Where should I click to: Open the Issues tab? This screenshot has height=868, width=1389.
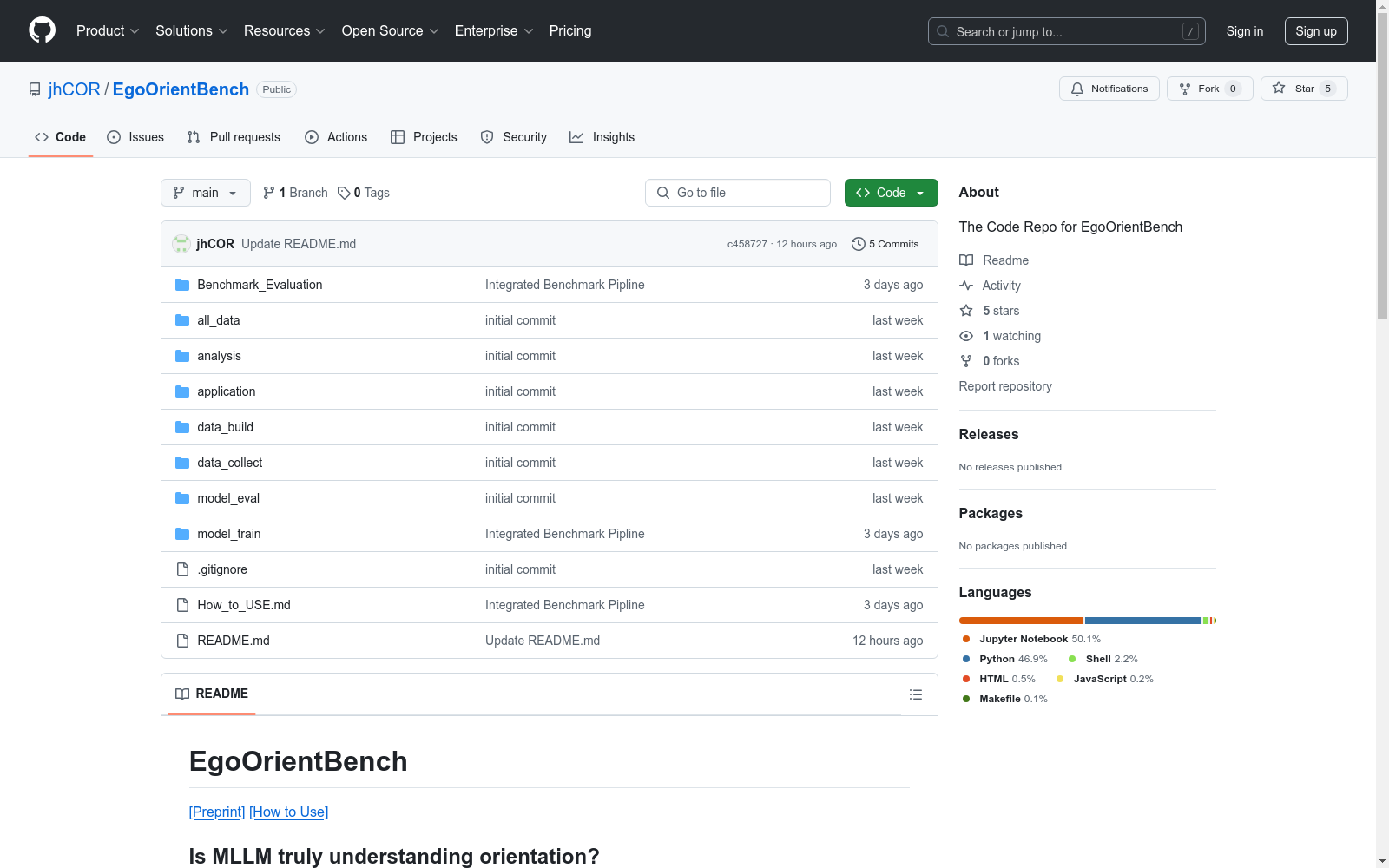point(135,137)
